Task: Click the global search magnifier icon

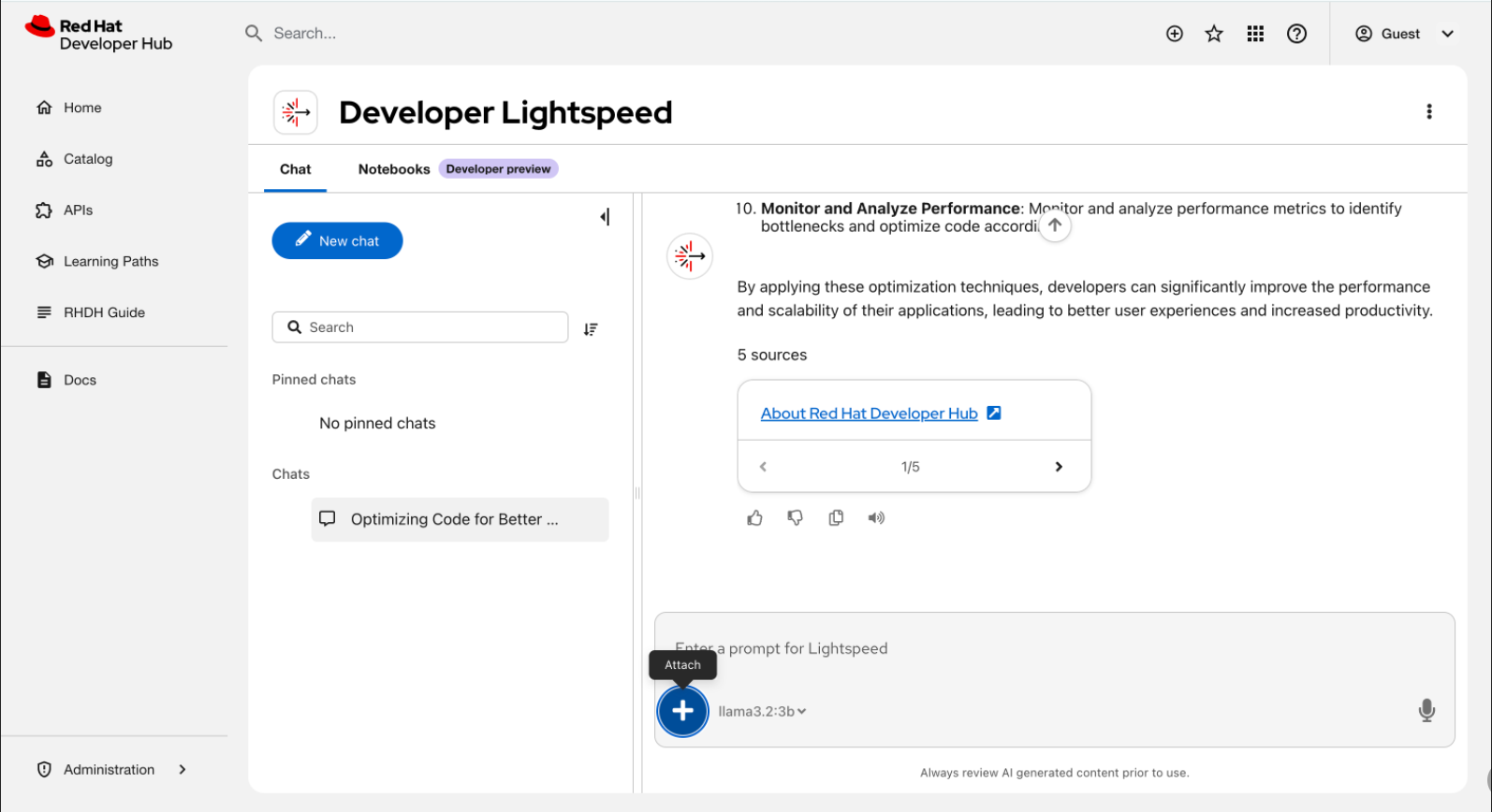Action: click(x=254, y=34)
